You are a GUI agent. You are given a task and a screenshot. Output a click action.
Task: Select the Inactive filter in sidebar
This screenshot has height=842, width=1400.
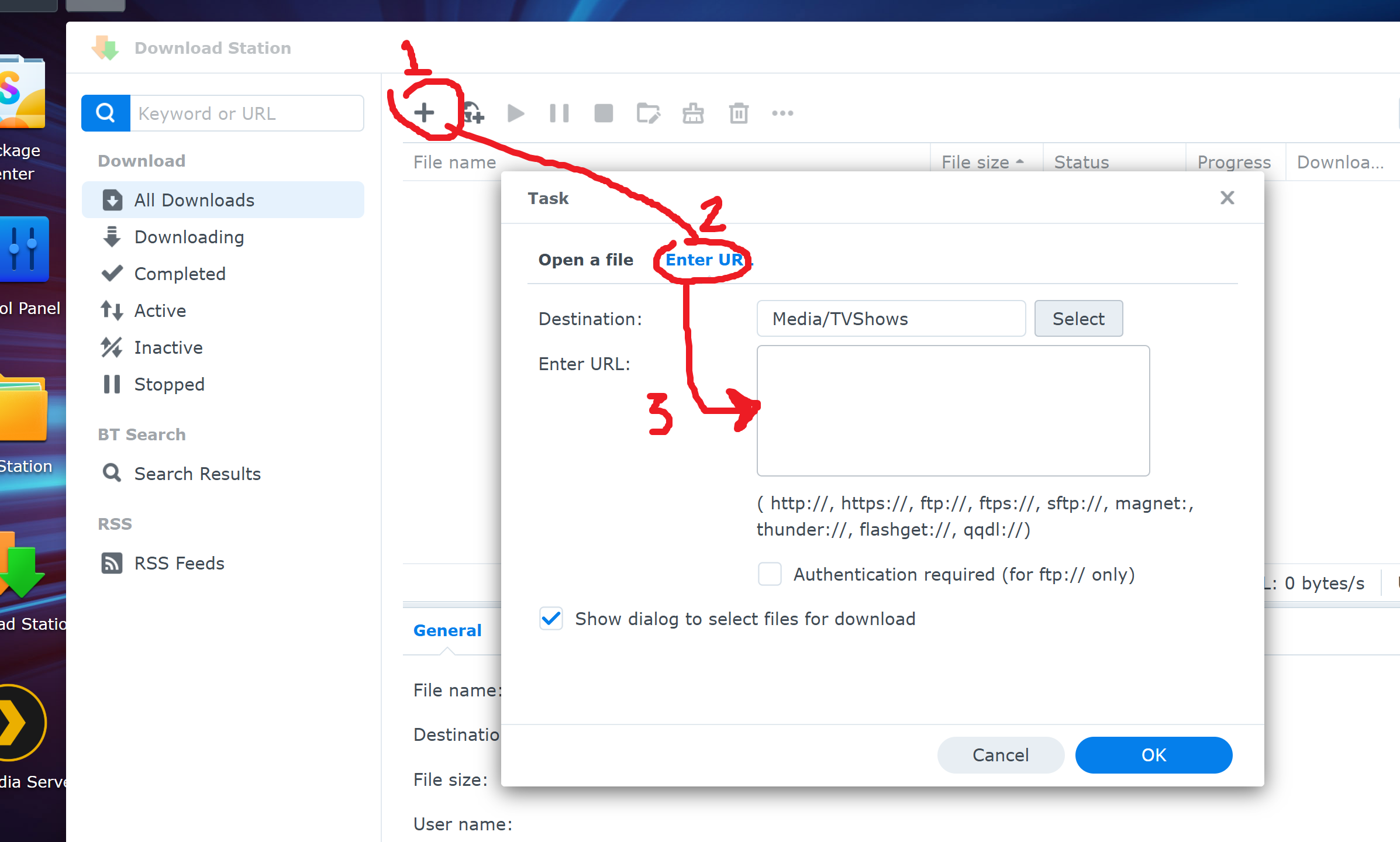coord(223,347)
